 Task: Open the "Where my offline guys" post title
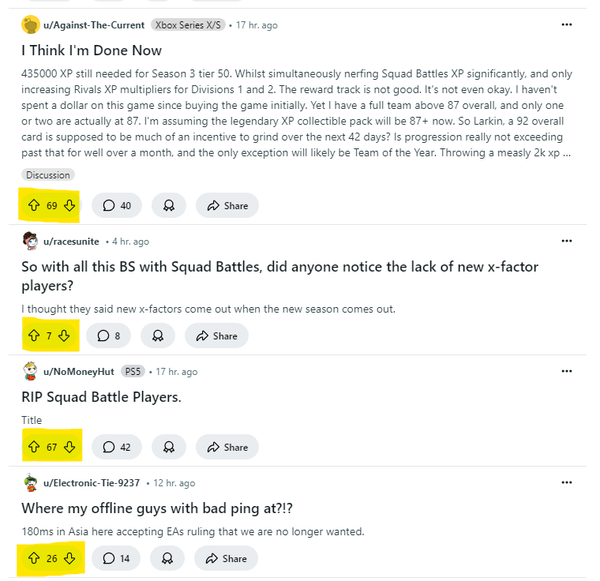point(157,508)
